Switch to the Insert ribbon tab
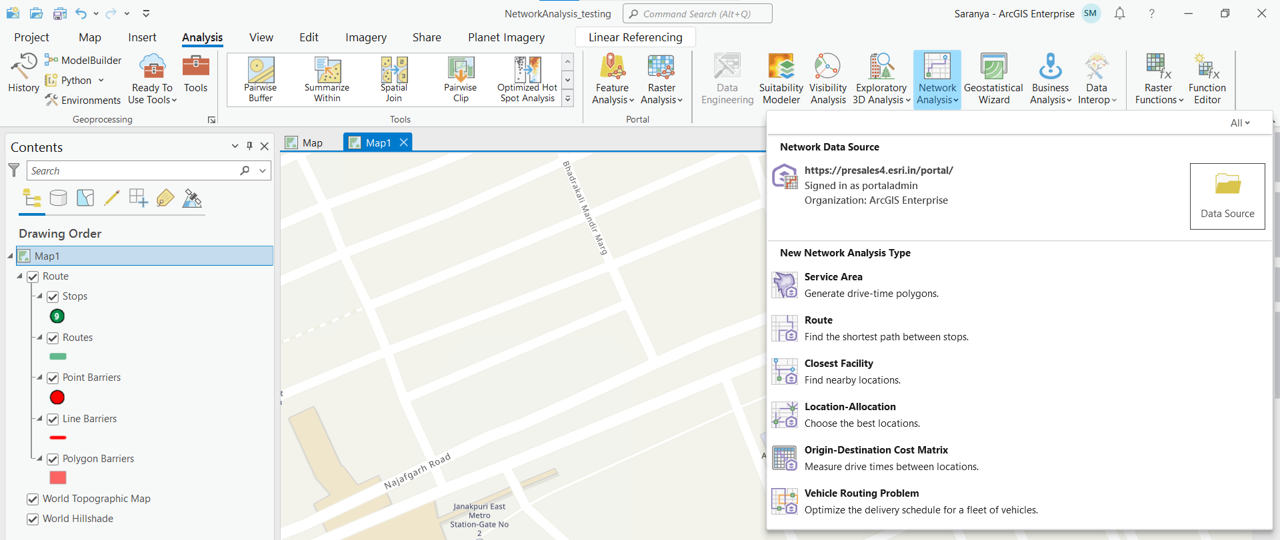 pos(142,37)
